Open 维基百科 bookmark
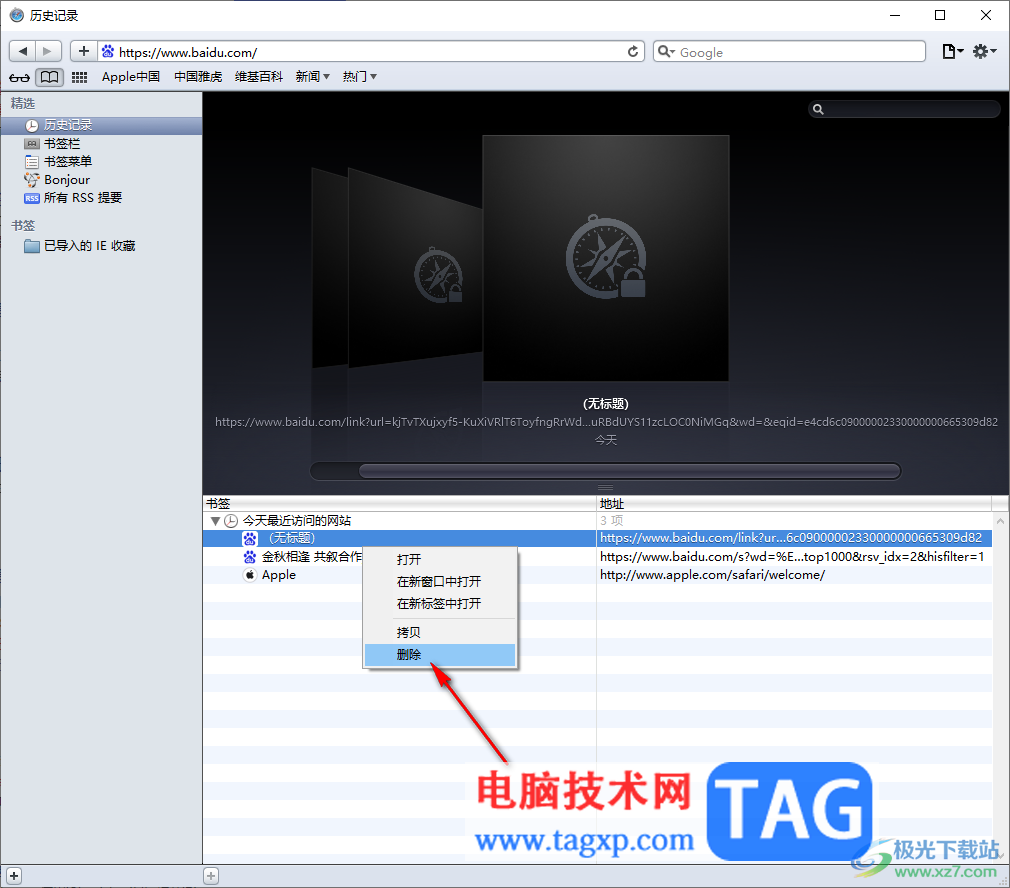This screenshot has width=1010, height=888. 258,77
